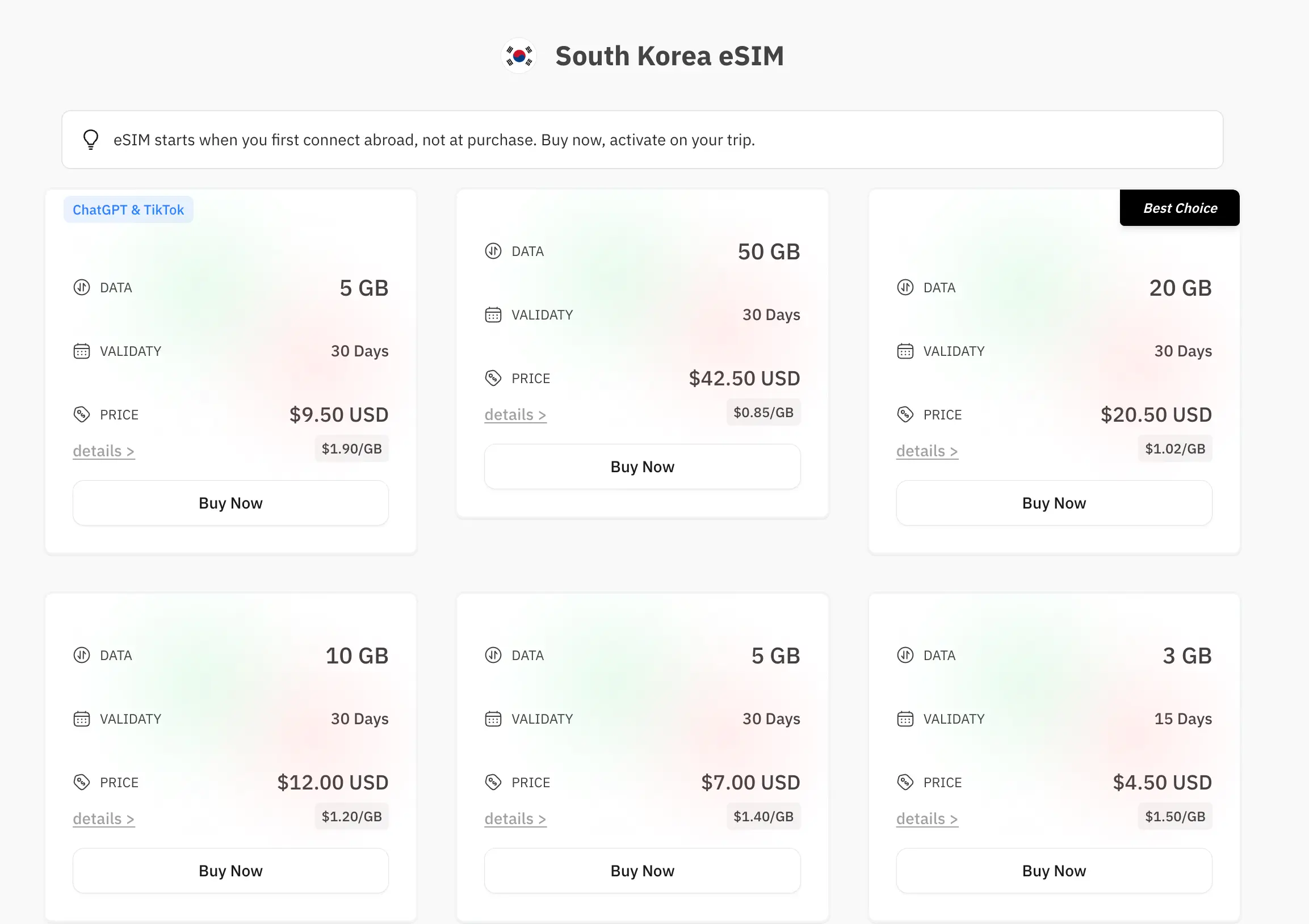Open details for the $9.50 plan
This screenshot has height=924, width=1309.
104,451
